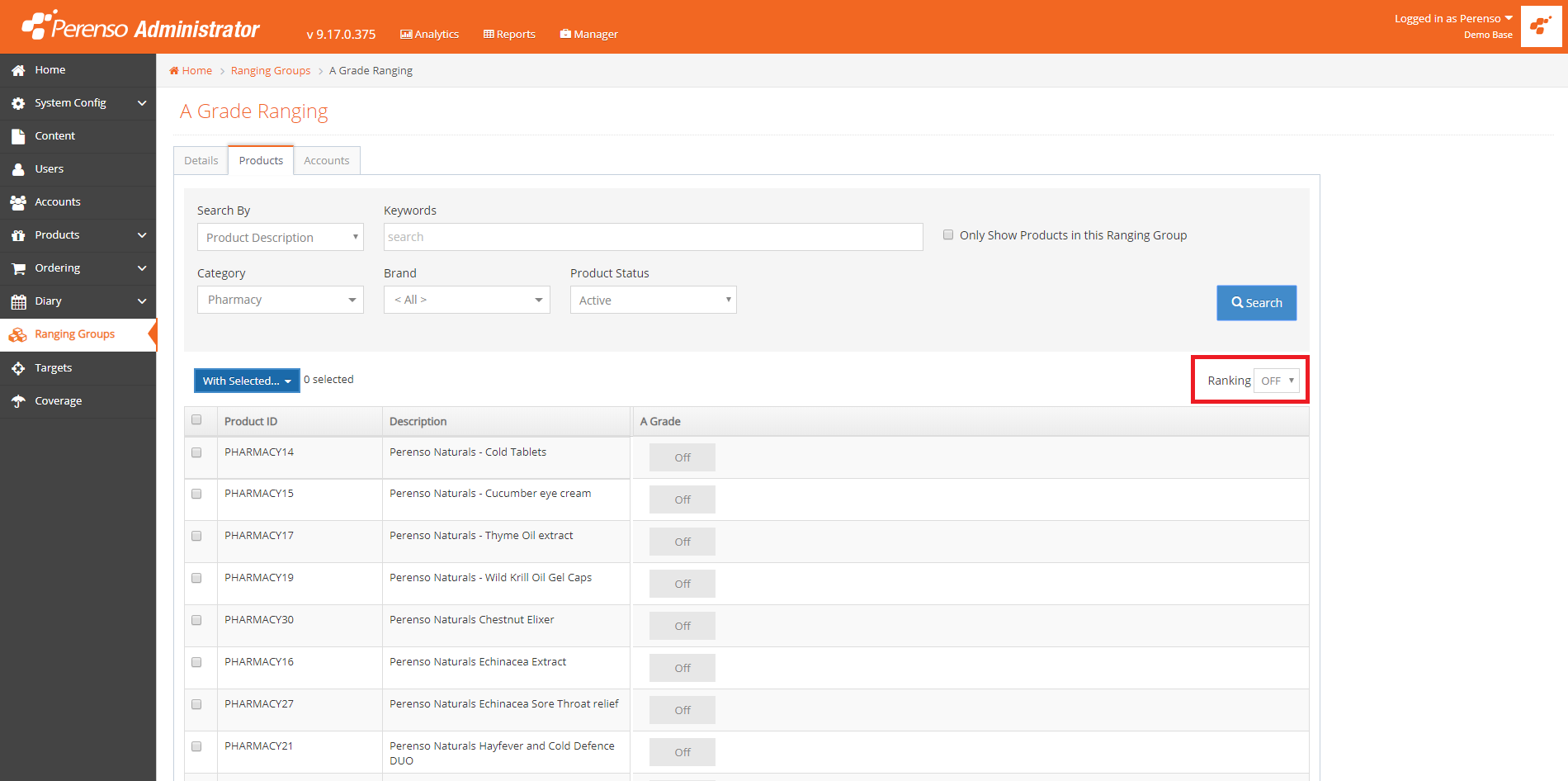Select the Products tab
Screen dimensions: 1568x781
(261, 160)
